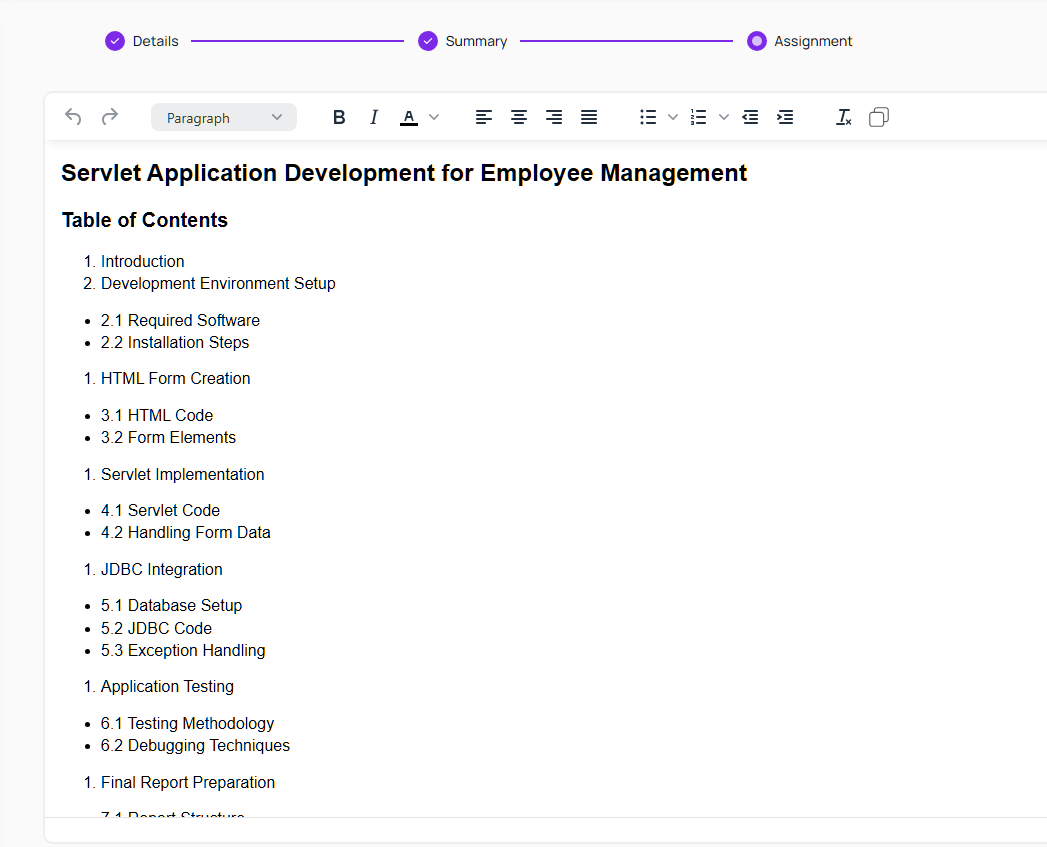The image size is (1047, 847).
Task: Click the Undo arrow icon
Action: (x=73, y=117)
